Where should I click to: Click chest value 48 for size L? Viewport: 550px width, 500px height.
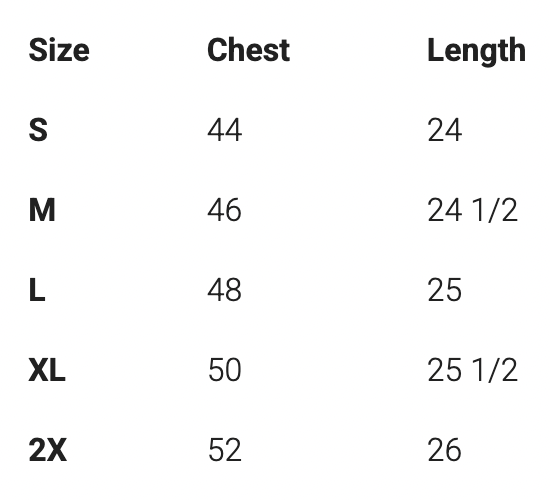[224, 290]
